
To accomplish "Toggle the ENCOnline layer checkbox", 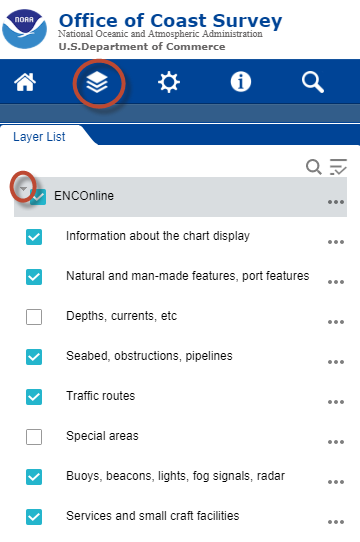I will (38, 197).
